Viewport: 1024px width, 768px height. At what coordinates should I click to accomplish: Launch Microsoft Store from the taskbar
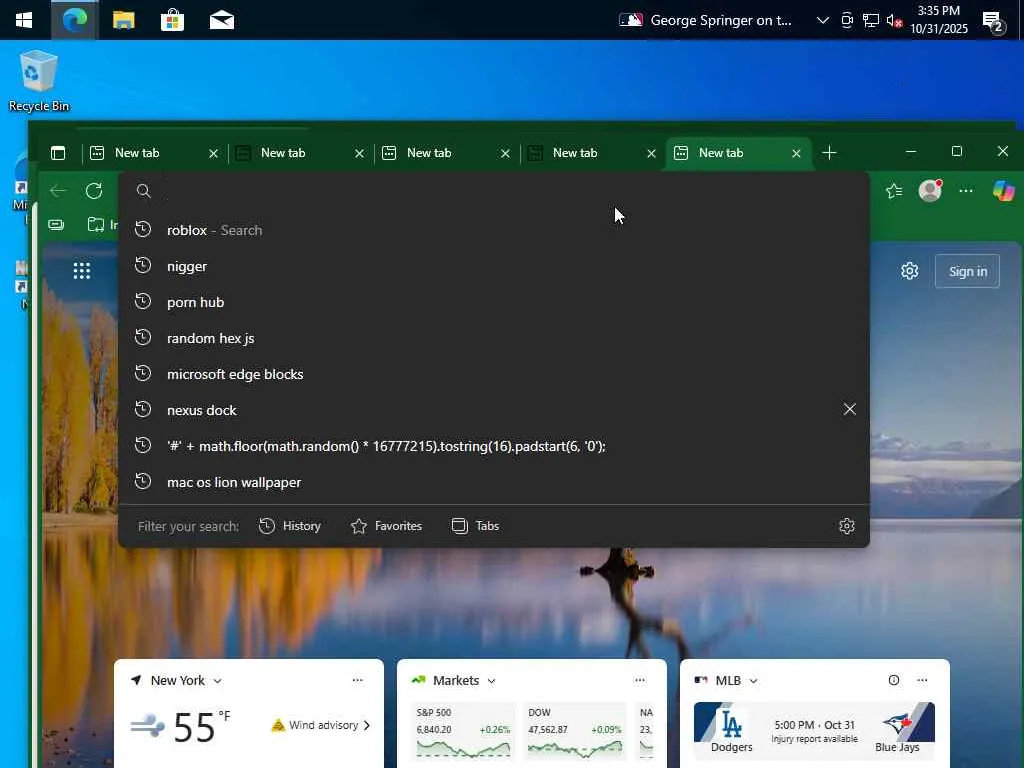pos(172,20)
